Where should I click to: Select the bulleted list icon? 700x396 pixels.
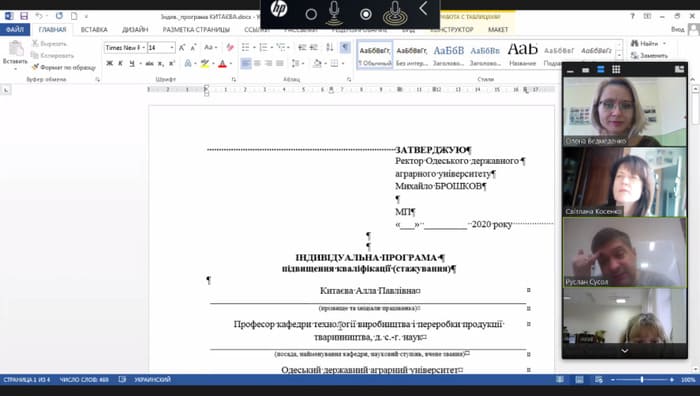[x=246, y=47]
